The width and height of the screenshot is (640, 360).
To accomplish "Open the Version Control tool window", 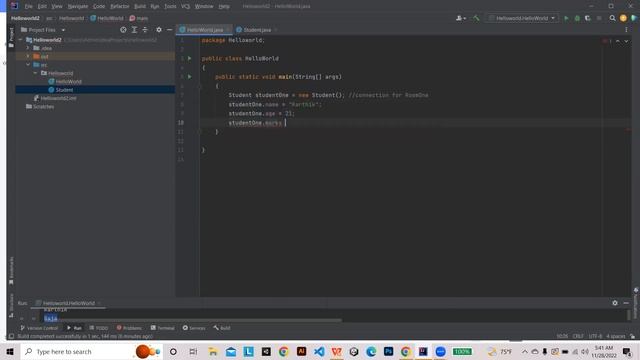I will [39, 328].
